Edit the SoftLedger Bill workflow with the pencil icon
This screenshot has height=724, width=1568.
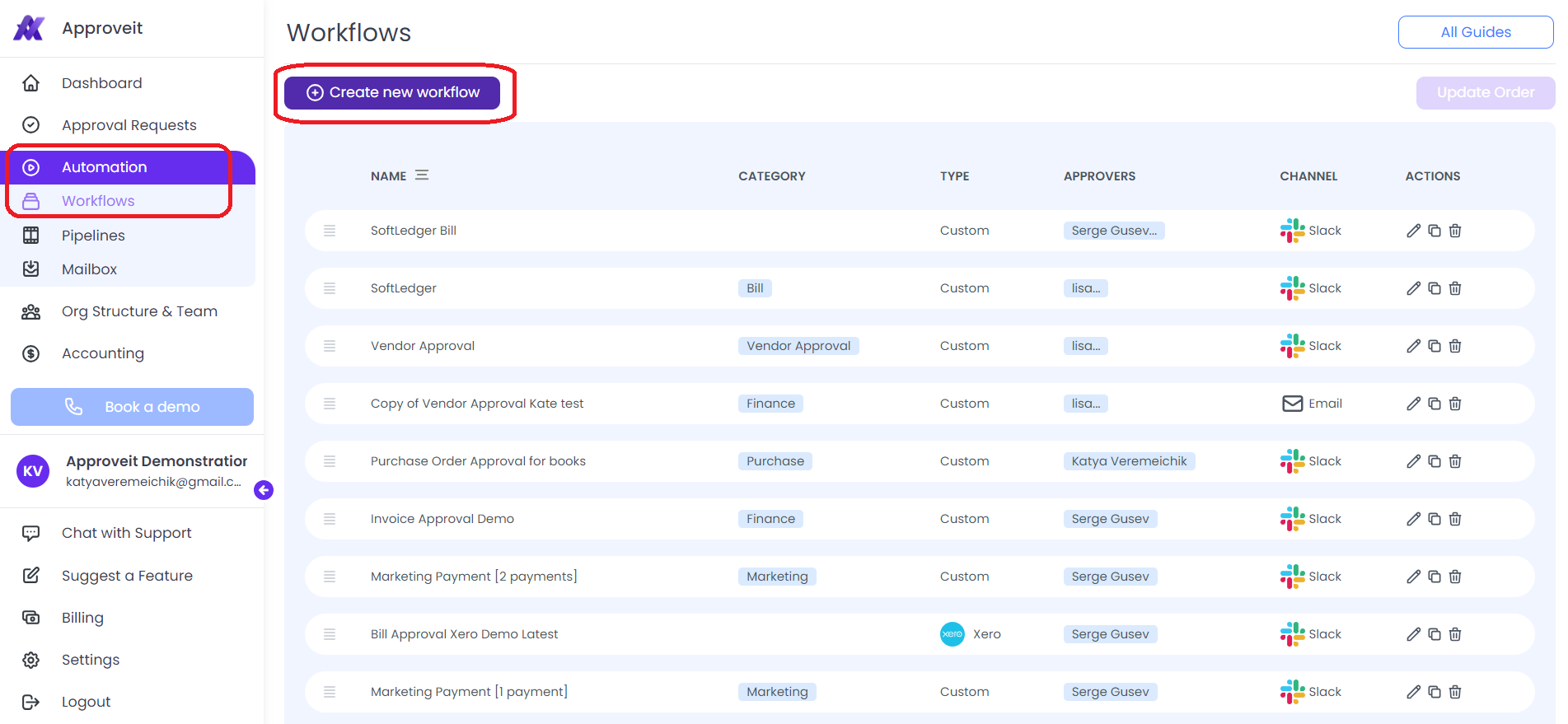click(1413, 231)
